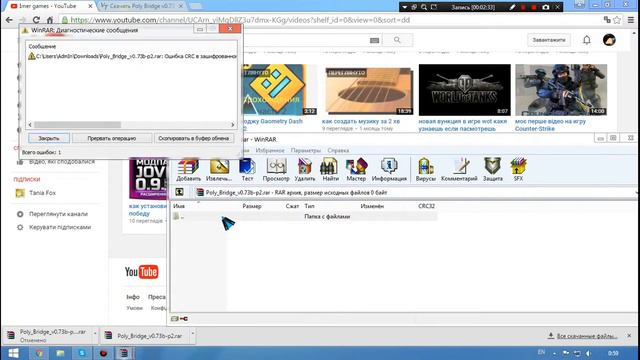
Task: Click Скопировать в буфер обмена button
Action: (194, 138)
